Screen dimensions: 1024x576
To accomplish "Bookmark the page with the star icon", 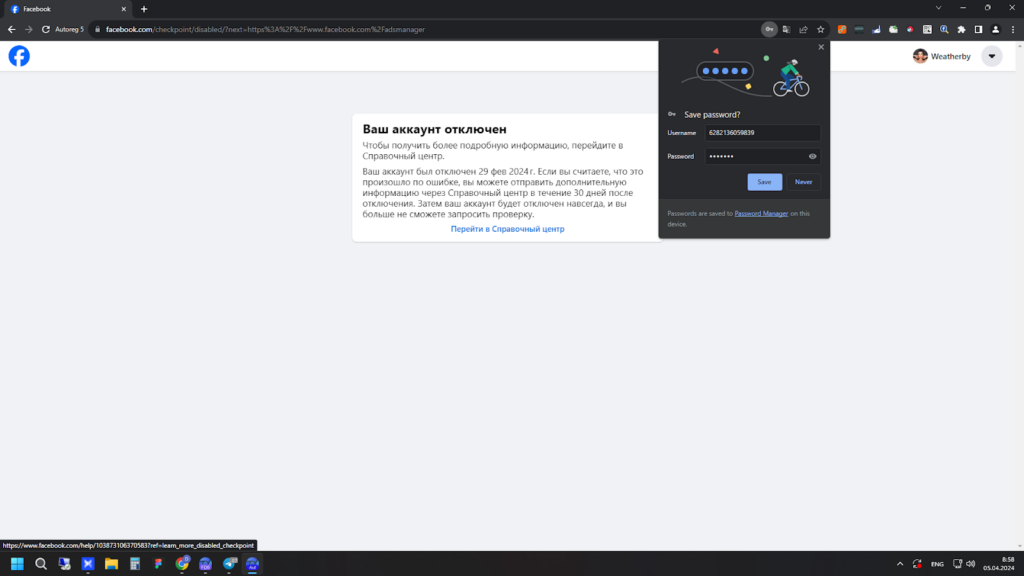I will [821, 29].
